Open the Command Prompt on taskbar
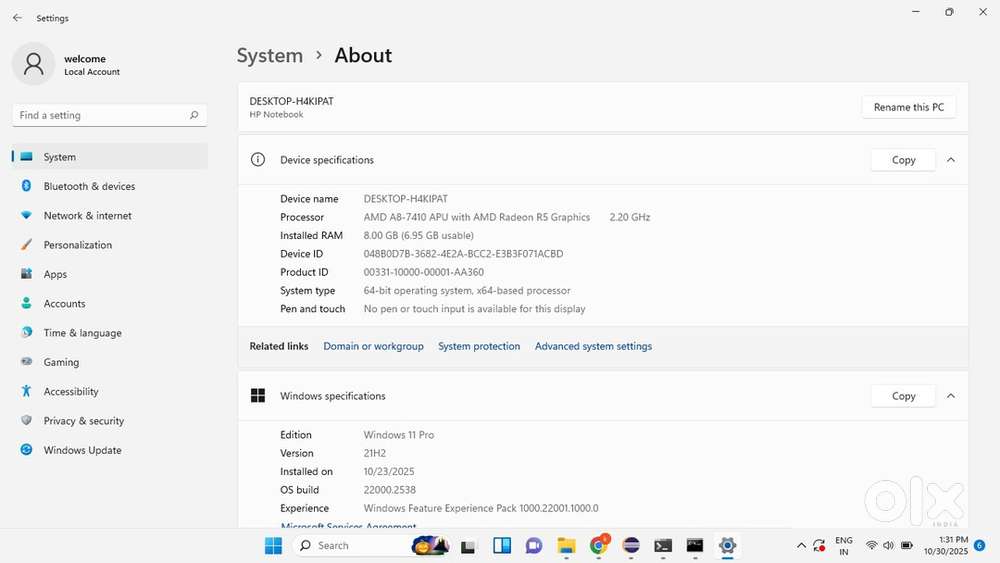 [x=695, y=546]
